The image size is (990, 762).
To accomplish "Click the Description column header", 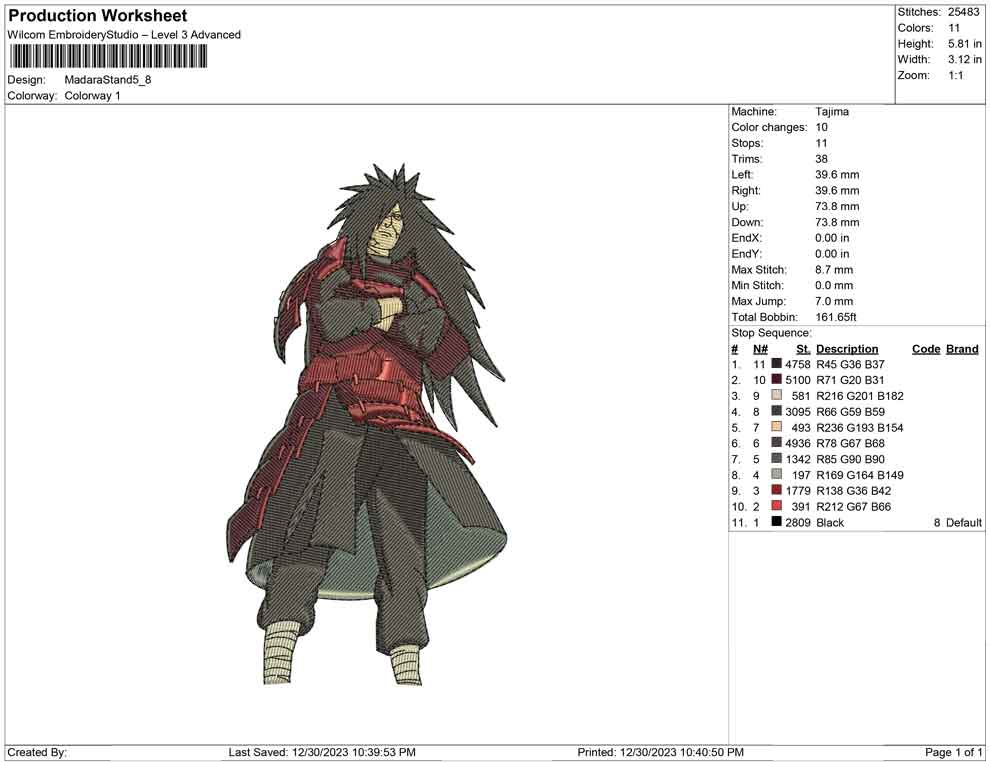I will (x=847, y=349).
